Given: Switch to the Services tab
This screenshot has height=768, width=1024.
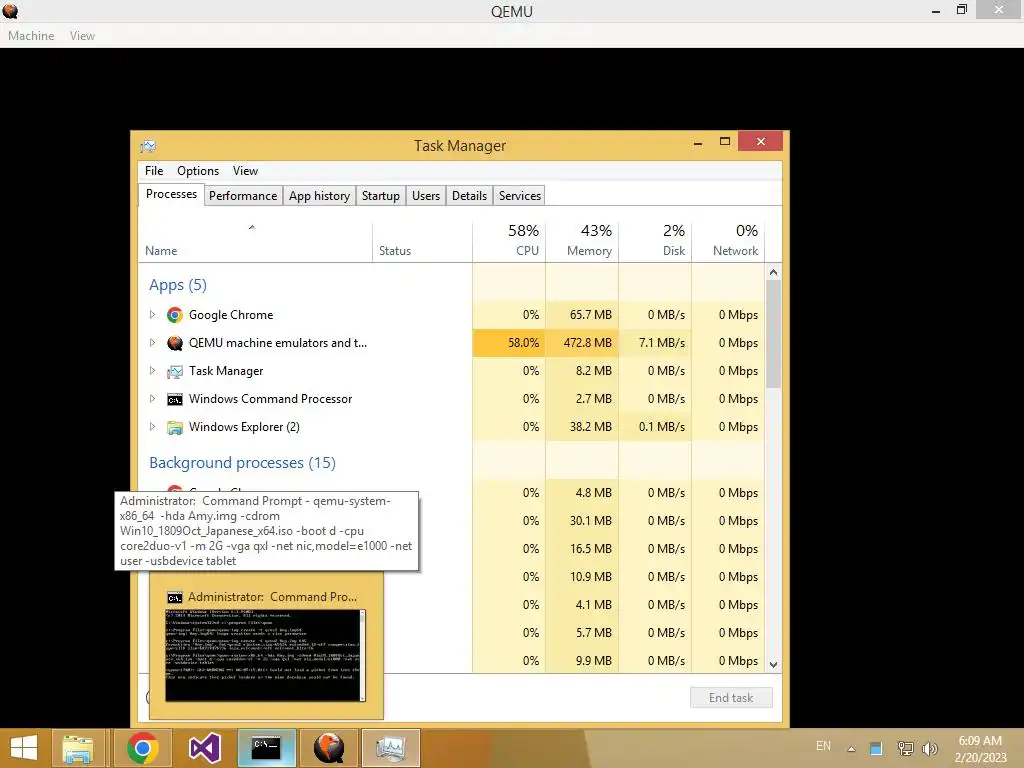Looking at the screenshot, I should coord(520,196).
